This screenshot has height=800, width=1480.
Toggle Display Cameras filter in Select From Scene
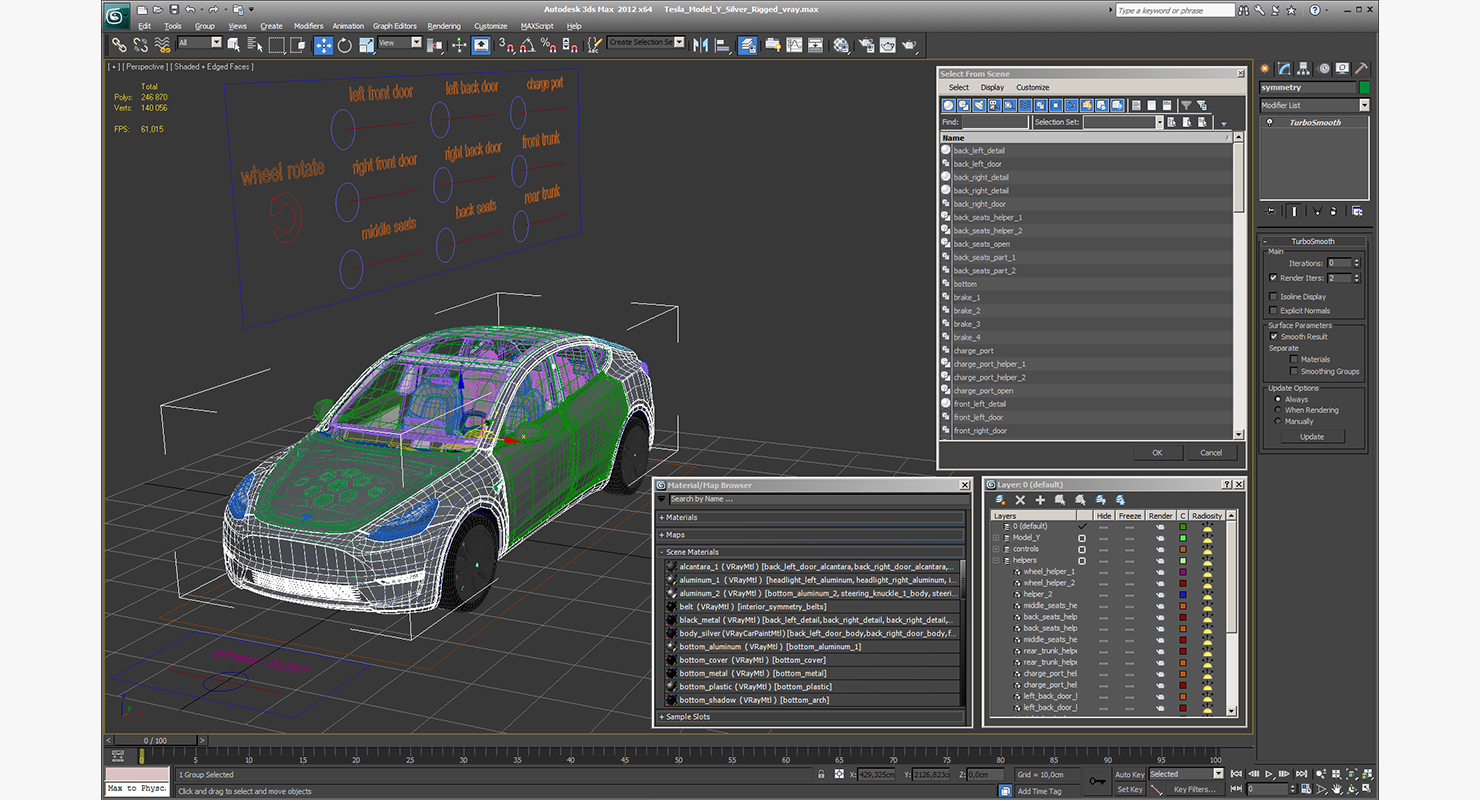pyautogui.click(x=995, y=105)
